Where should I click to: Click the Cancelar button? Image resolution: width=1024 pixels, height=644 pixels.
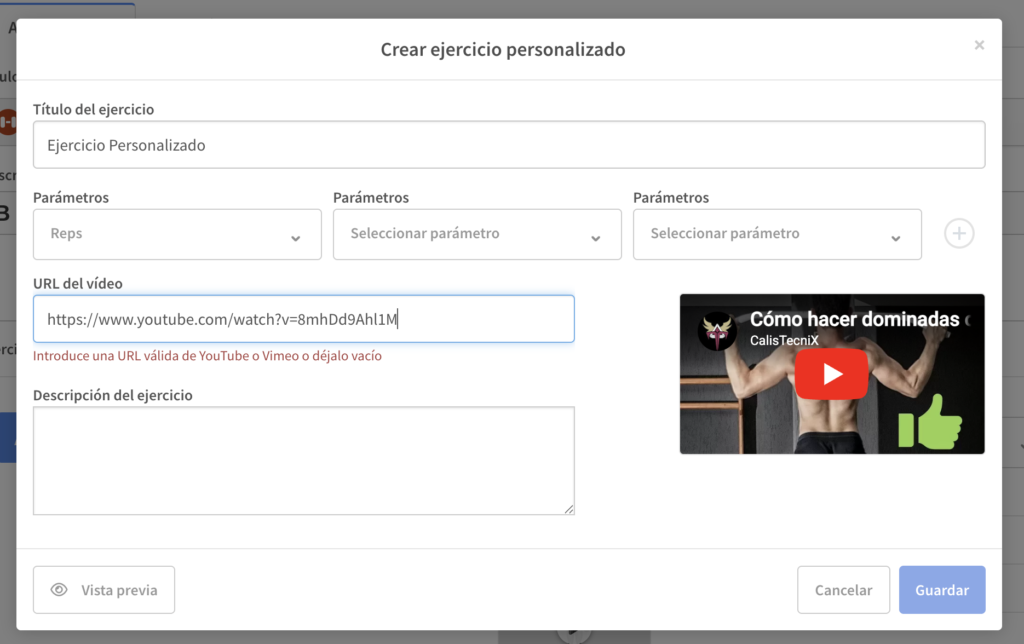coord(843,590)
